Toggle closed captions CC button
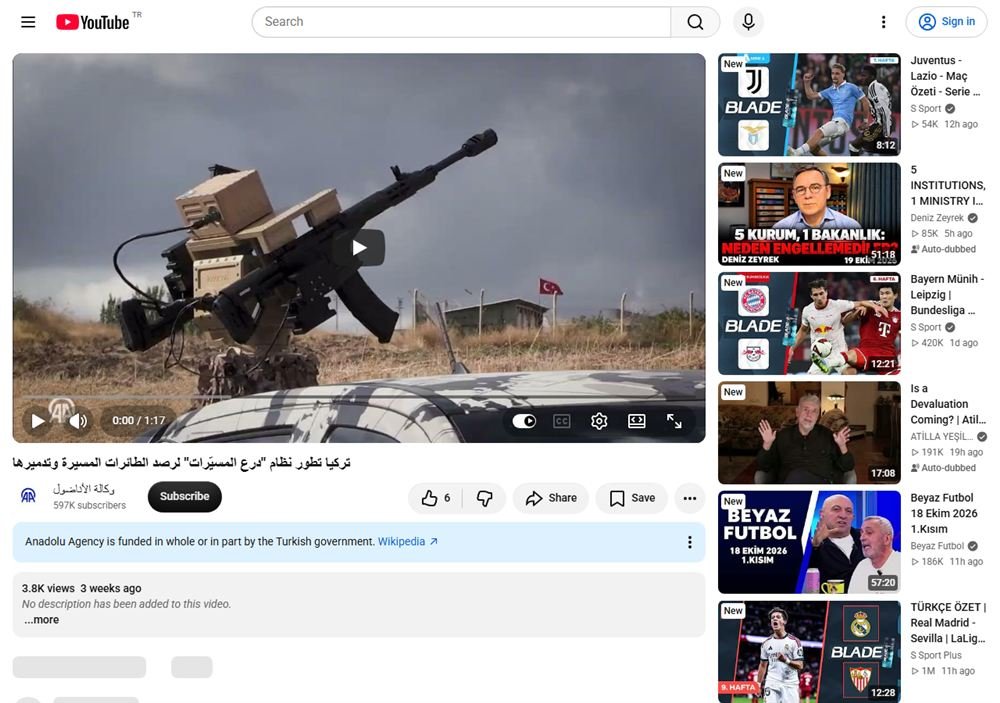This screenshot has width=1000, height=703. tap(562, 421)
